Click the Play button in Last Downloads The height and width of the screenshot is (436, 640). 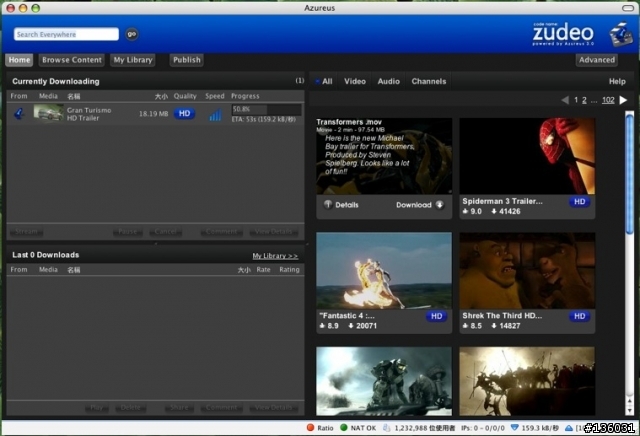pos(97,407)
